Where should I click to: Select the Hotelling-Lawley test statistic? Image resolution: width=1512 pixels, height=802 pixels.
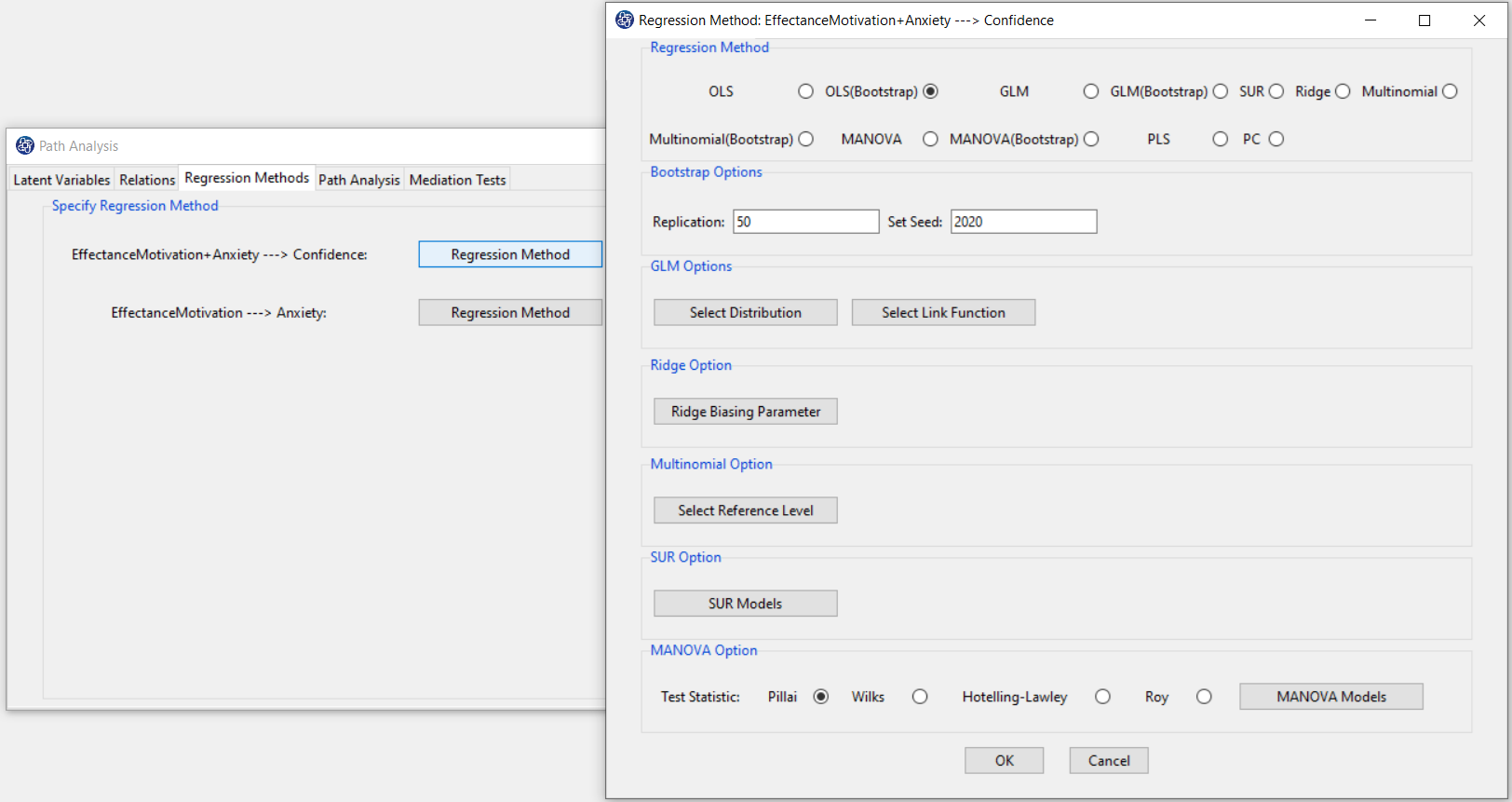[1102, 697]
